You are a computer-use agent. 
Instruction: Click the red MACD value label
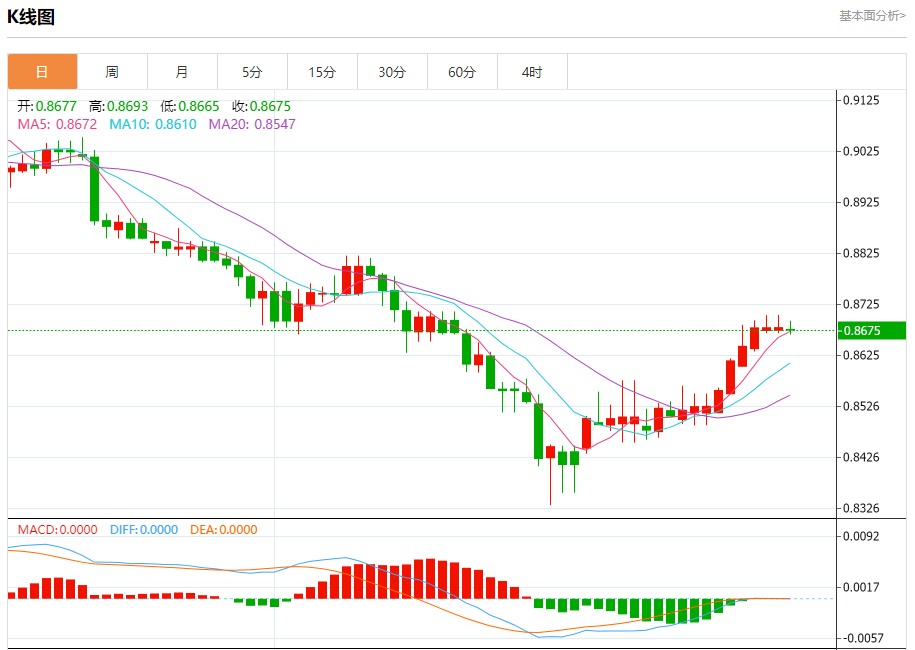click(x=56, y=530)
